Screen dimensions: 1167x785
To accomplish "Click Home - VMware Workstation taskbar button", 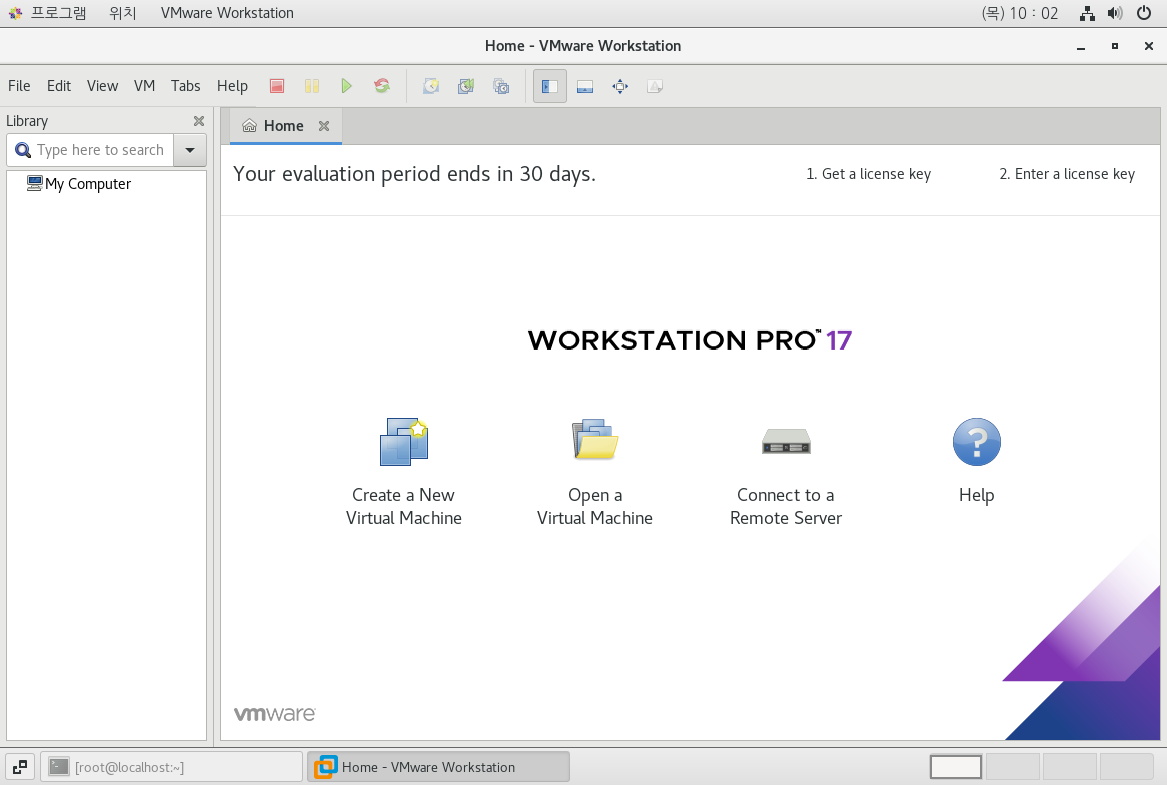I will tap(438, 766).
